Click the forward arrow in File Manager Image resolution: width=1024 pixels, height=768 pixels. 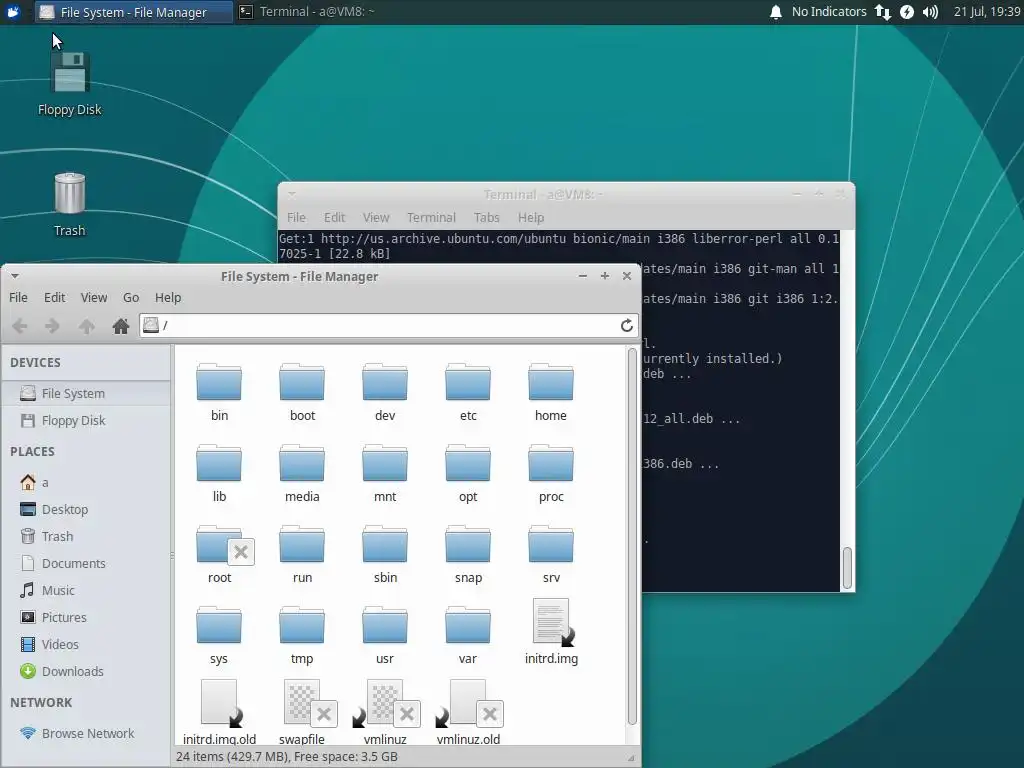click(52, 325)
